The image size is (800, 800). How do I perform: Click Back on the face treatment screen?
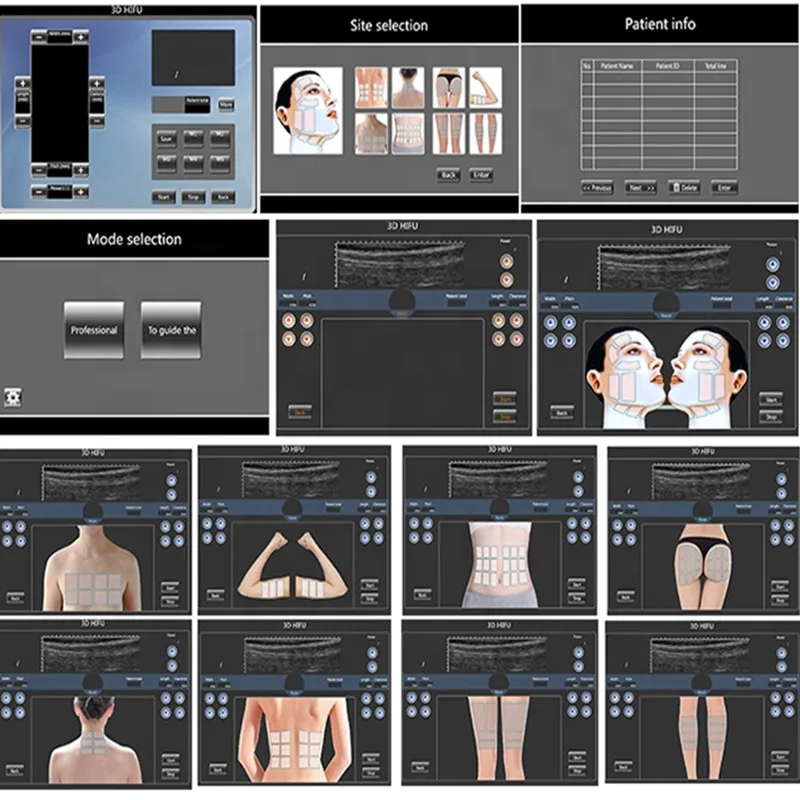(x=562, y=412)
